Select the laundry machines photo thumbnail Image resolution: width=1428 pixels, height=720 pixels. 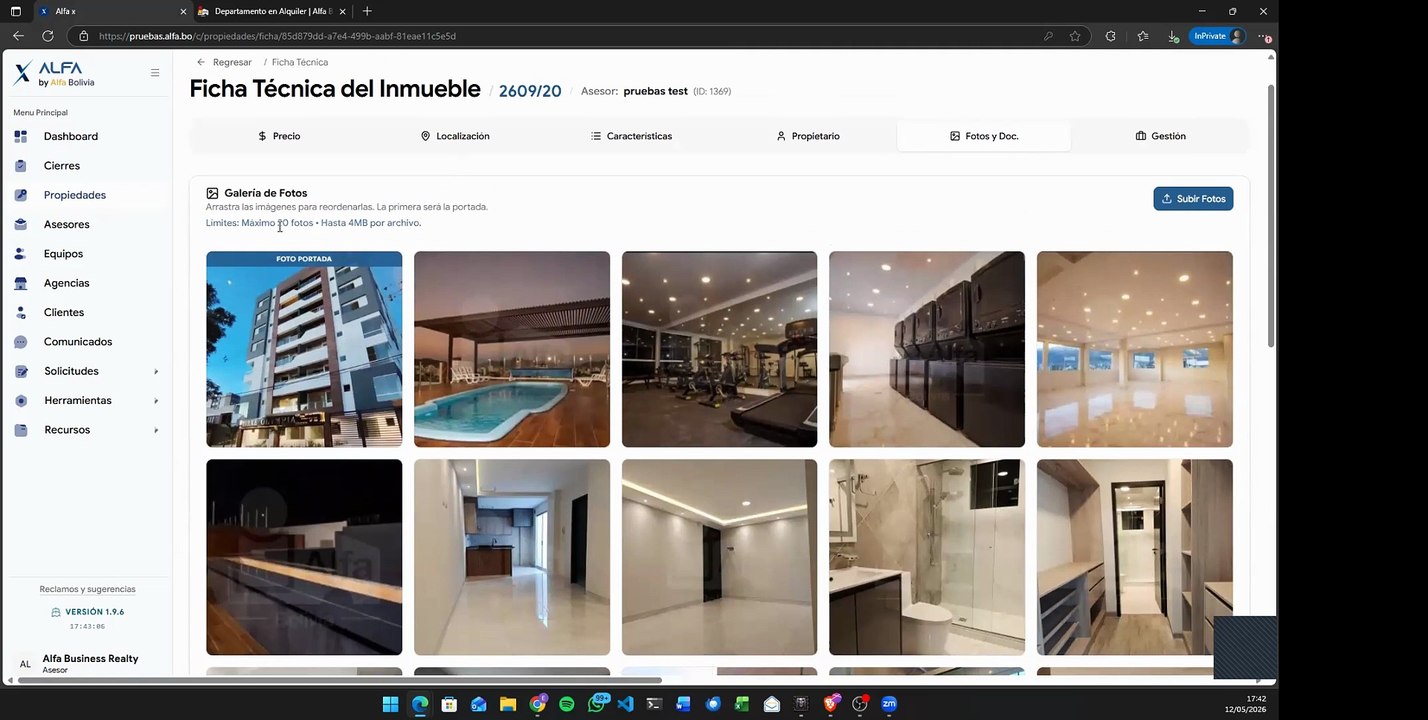click(927, 349)
